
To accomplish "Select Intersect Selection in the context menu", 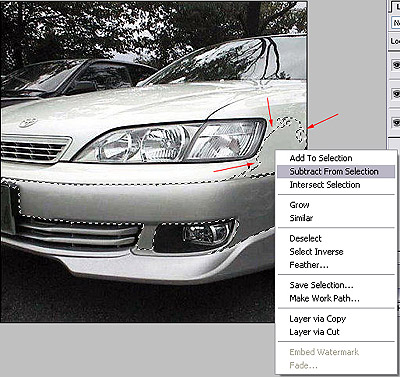I will [x=336, y=185].
